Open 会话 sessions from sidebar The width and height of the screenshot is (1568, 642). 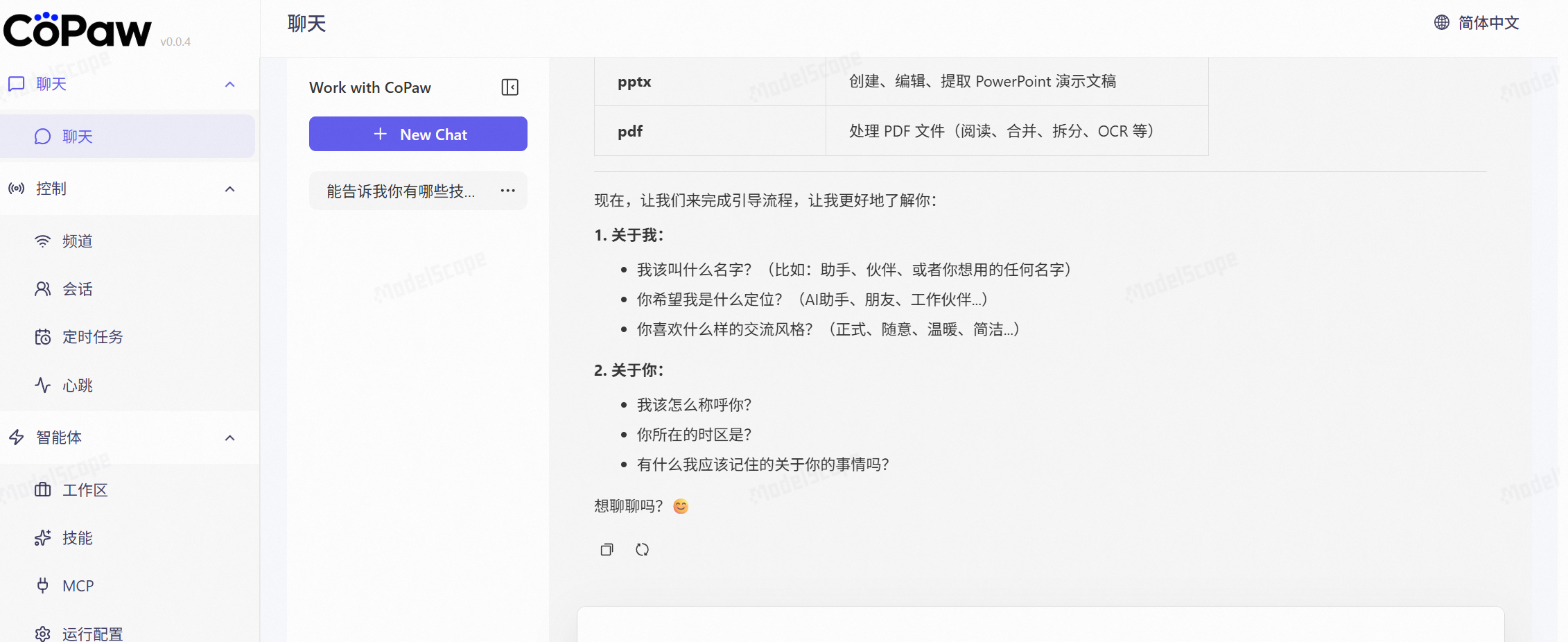(x=43, y=288)
